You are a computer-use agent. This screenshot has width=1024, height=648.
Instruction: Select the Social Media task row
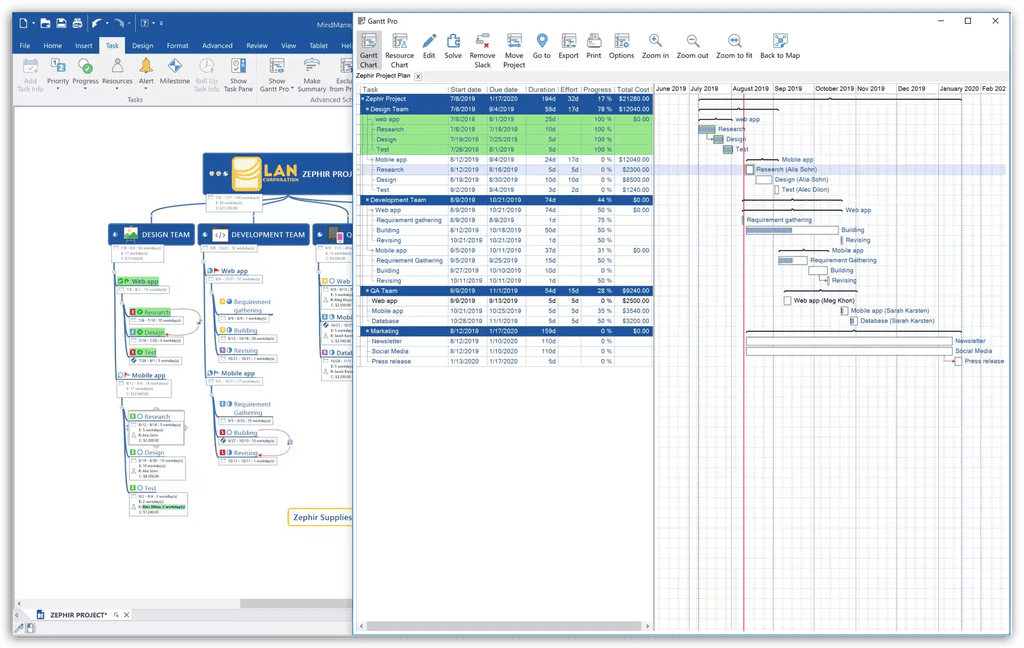pos(505,351)
